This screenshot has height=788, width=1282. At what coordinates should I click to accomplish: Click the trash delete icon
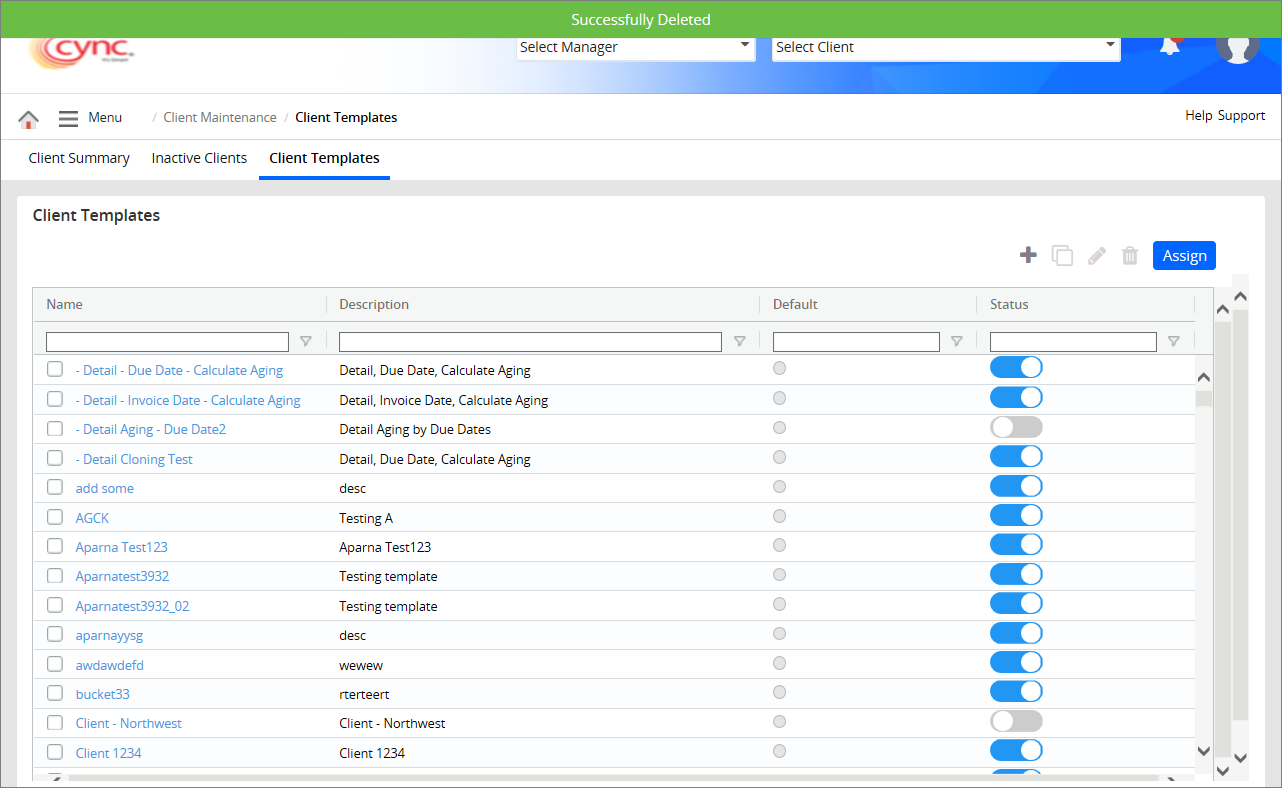click(x=1130, y=256)
